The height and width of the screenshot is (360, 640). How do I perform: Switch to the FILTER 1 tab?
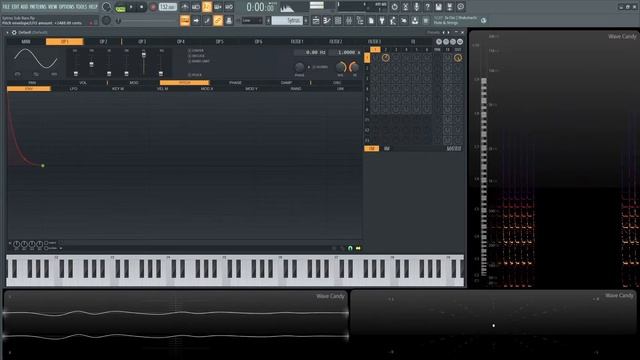pyautogui.click(x=297, y=42)
